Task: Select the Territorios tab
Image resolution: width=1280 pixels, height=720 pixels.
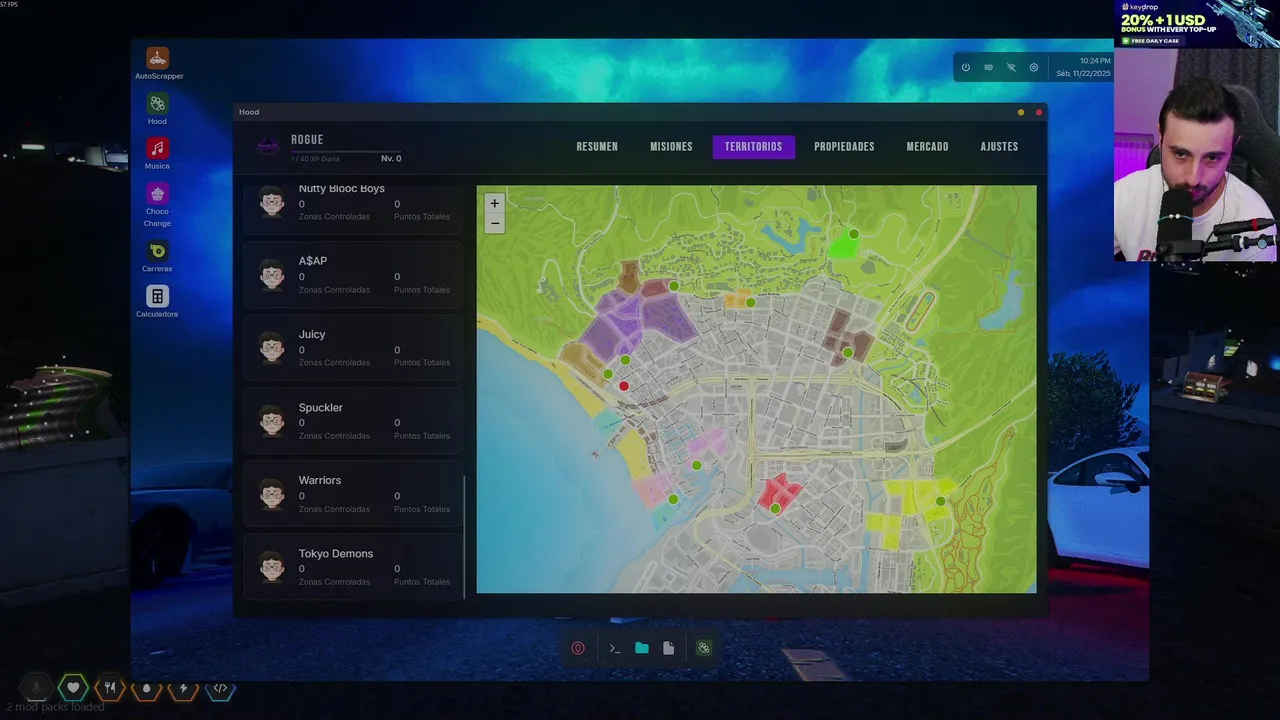Action: [x=754, y=147]
